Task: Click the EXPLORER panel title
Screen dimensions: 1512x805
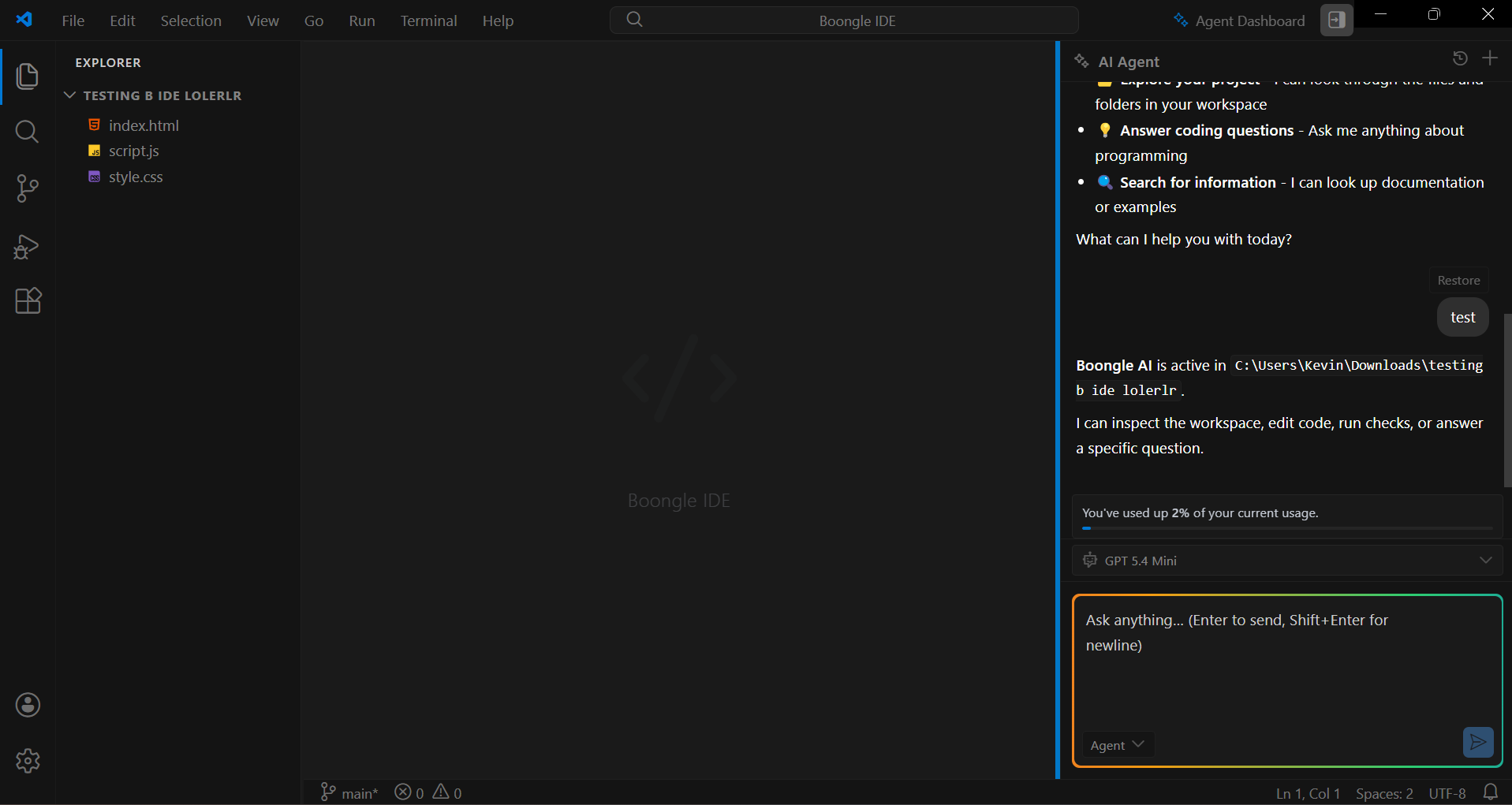Action: [x=108, y=62]
